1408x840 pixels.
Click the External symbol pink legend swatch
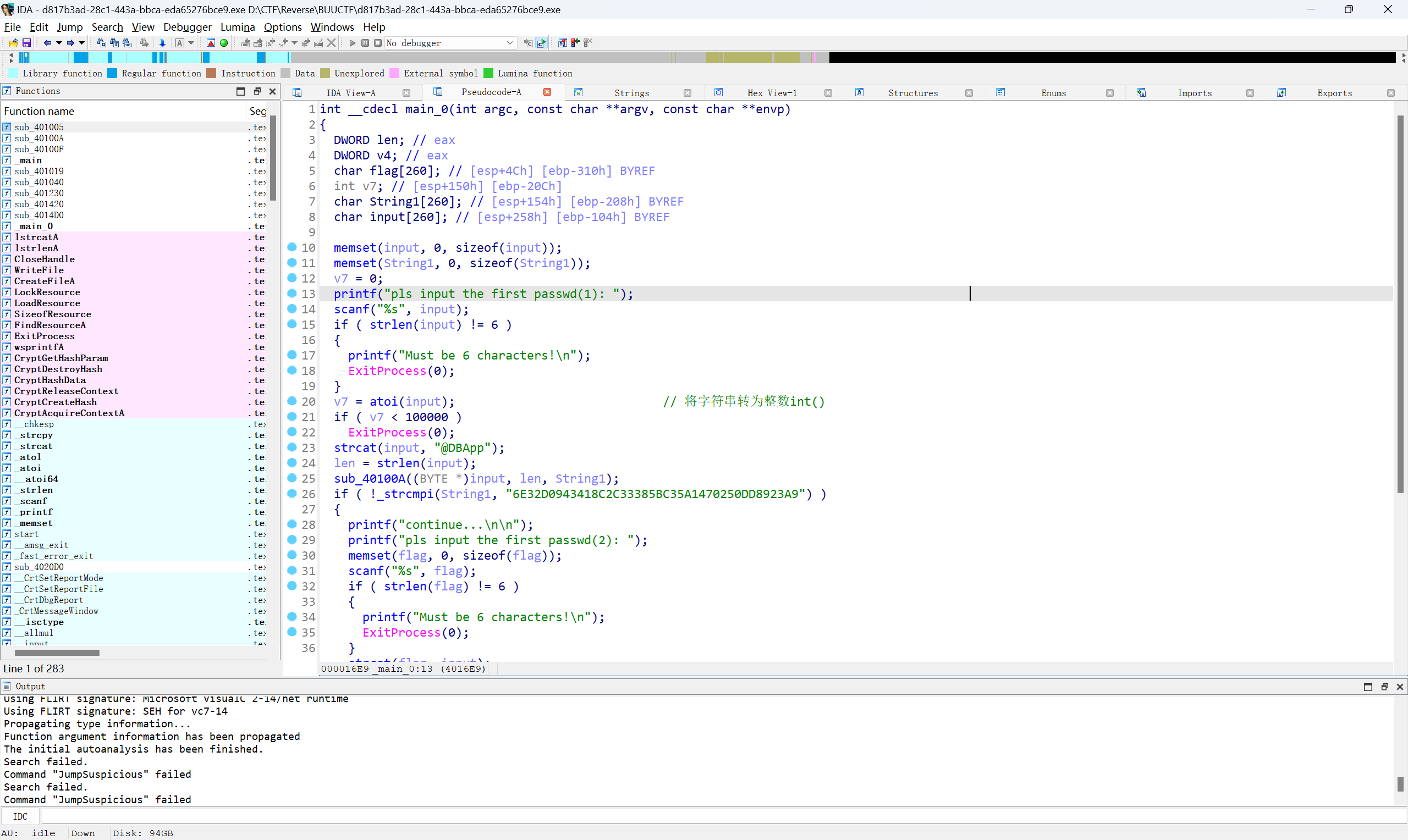[x=394, y=73]
